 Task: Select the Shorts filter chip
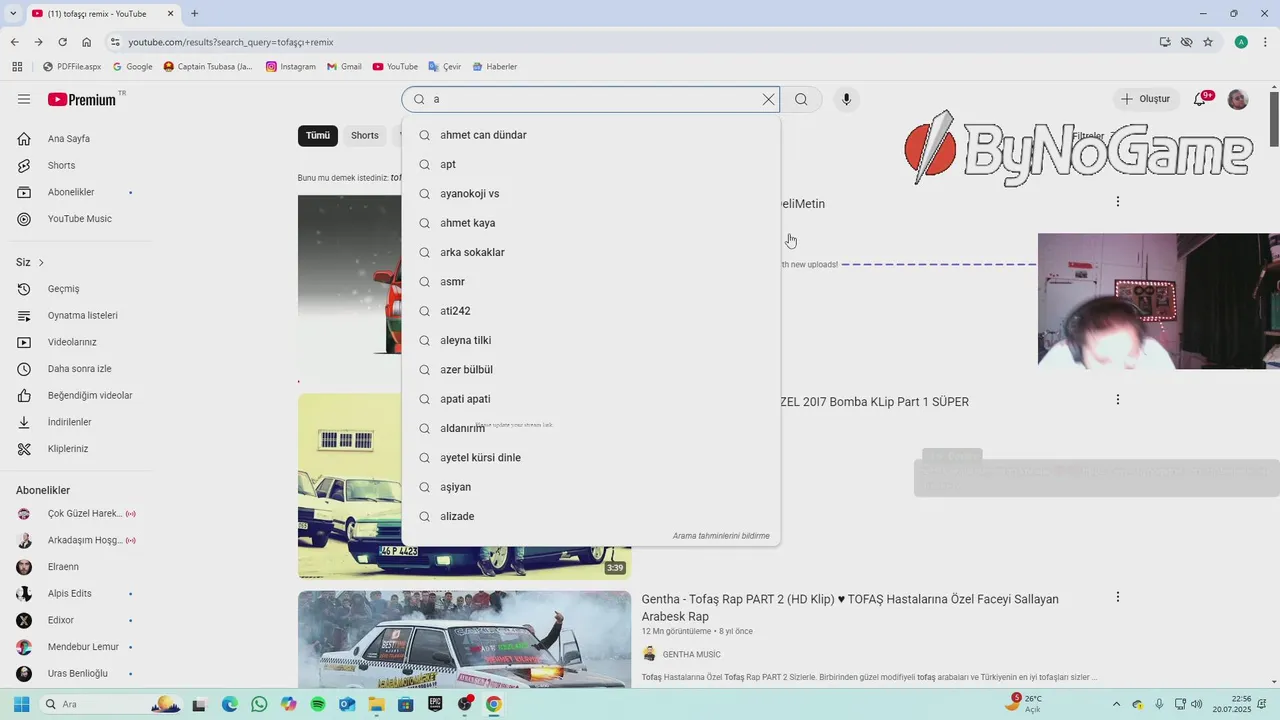[x=365, y=135]
